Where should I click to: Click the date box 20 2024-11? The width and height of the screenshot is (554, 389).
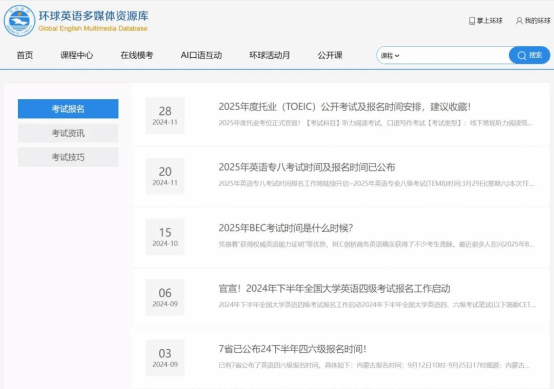point(165,176)
